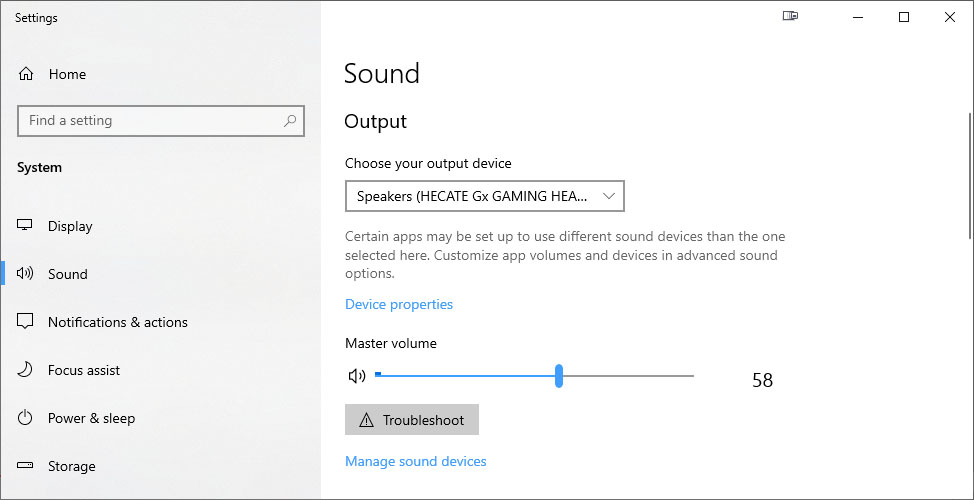Click the Notifications & actions icon
The height and width of the screenshot is (500, 974).
pos(25,322)
